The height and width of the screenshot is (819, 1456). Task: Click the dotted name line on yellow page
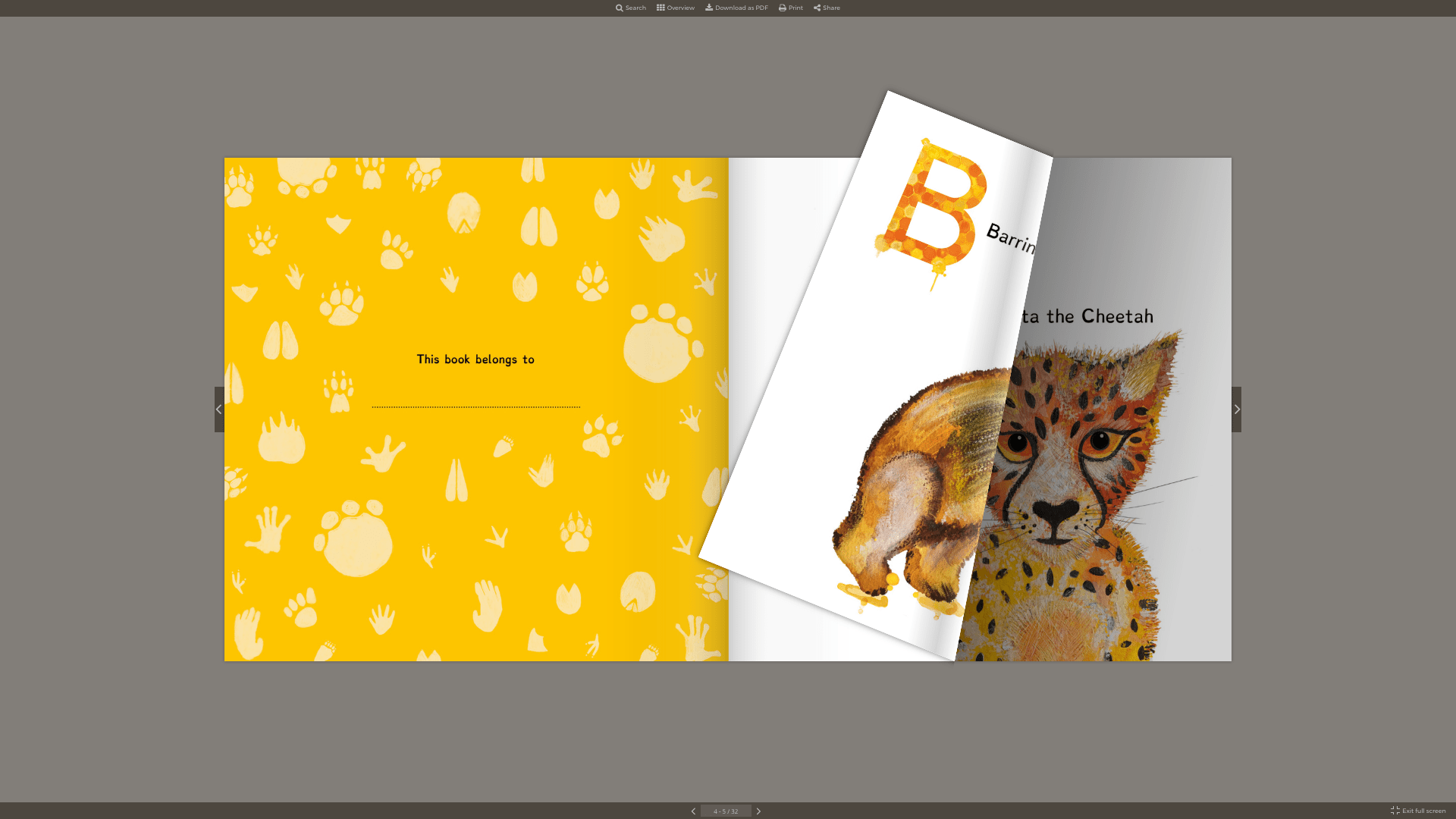tap(476, 407)
